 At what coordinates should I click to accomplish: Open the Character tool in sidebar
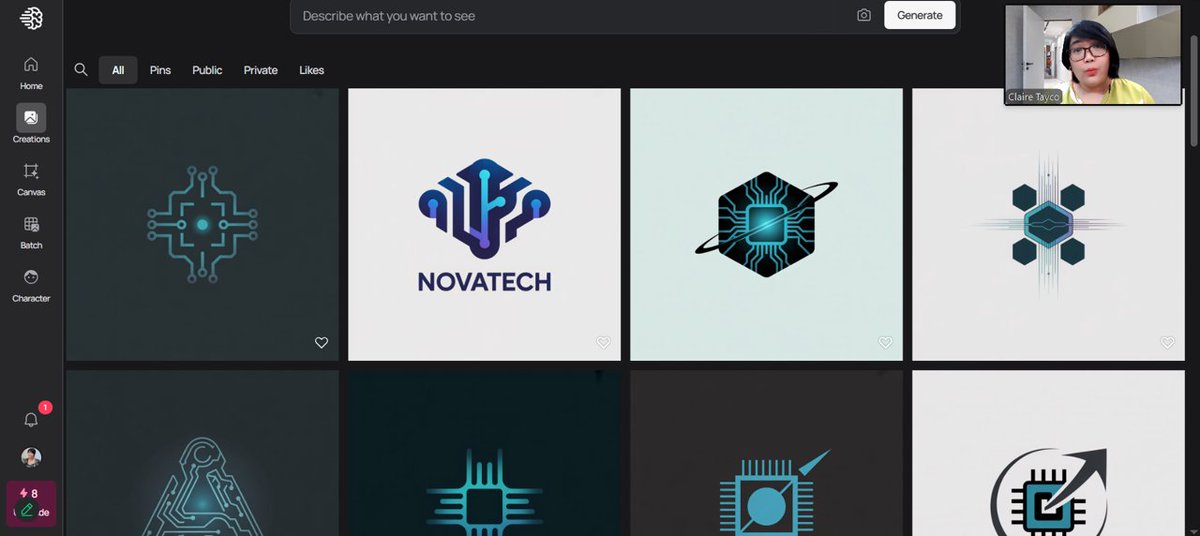(31, 285)
